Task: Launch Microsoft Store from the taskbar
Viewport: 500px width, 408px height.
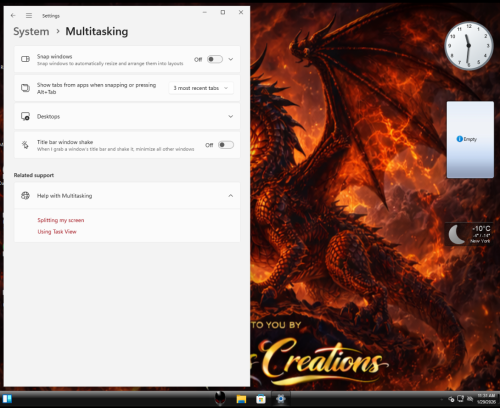Action: pyautogui.click(x=261, y=399)
